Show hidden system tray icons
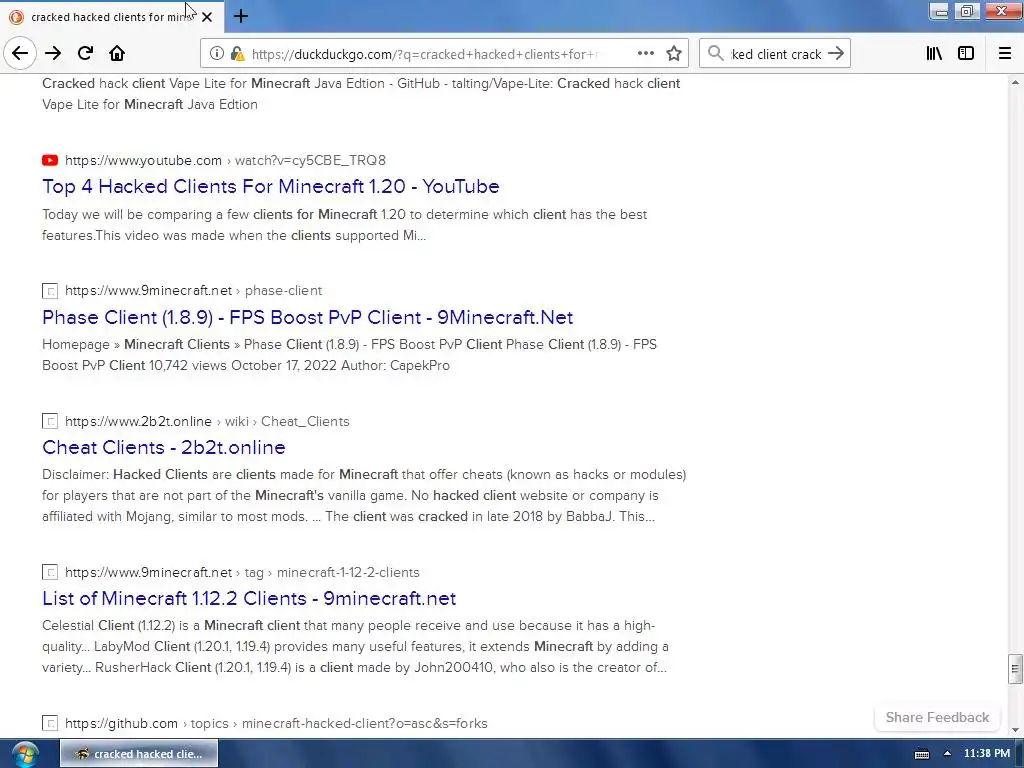The height and width of the screenshot is (768, 1024). pyautogui.click(x=947, y=754)
